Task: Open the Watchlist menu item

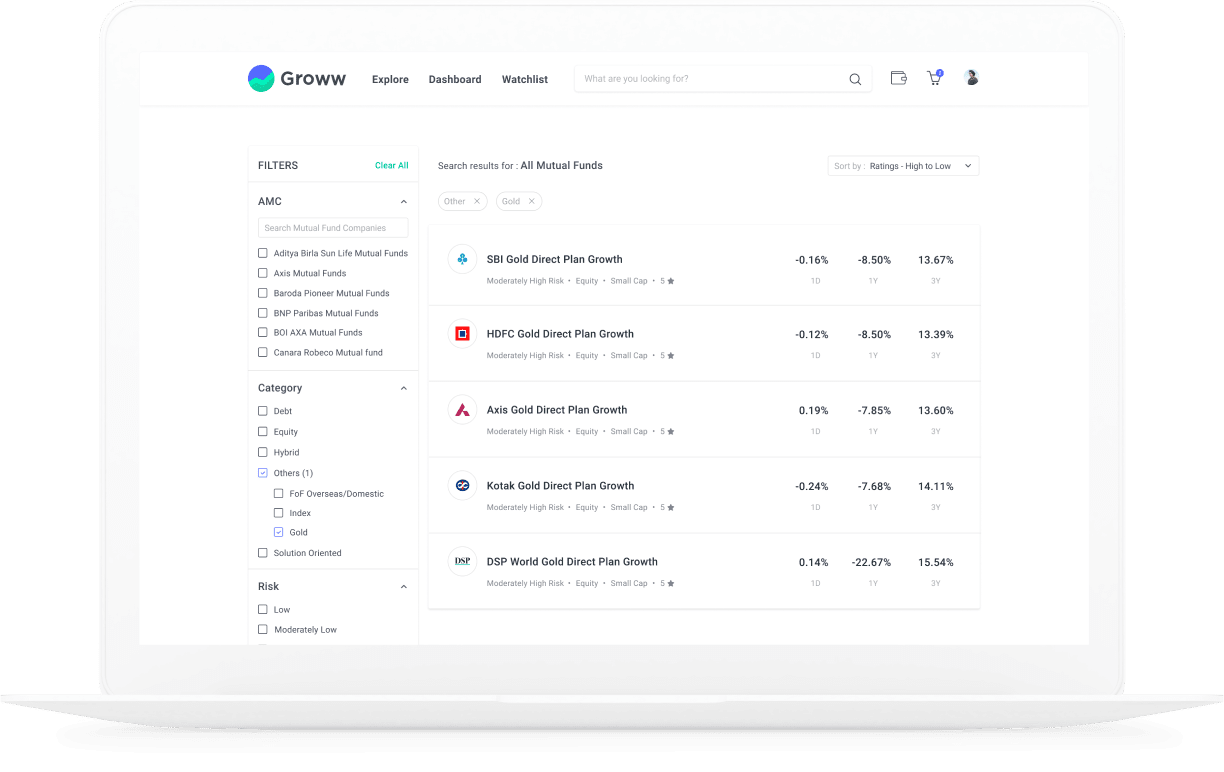Action: [524, 80]
